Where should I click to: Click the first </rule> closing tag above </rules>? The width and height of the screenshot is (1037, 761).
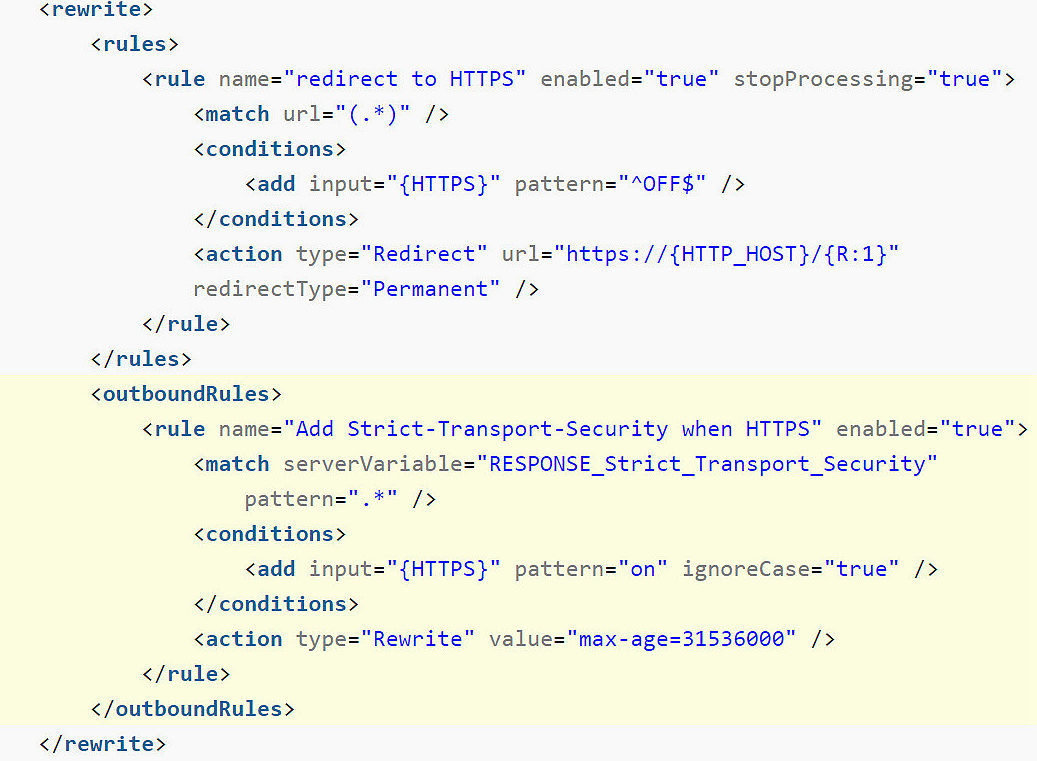point(187,324)
